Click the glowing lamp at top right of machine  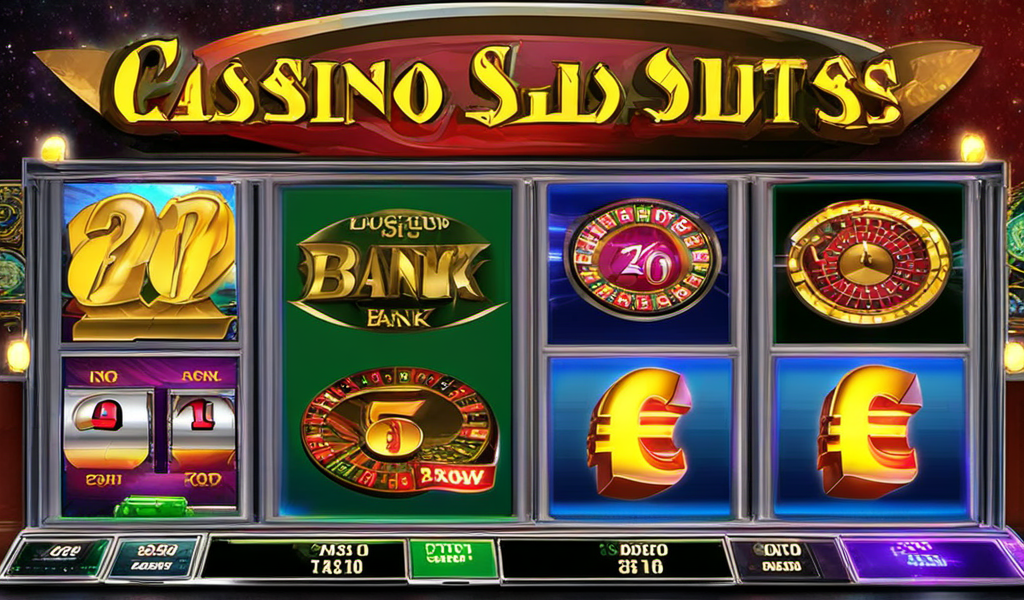[972, 148]
